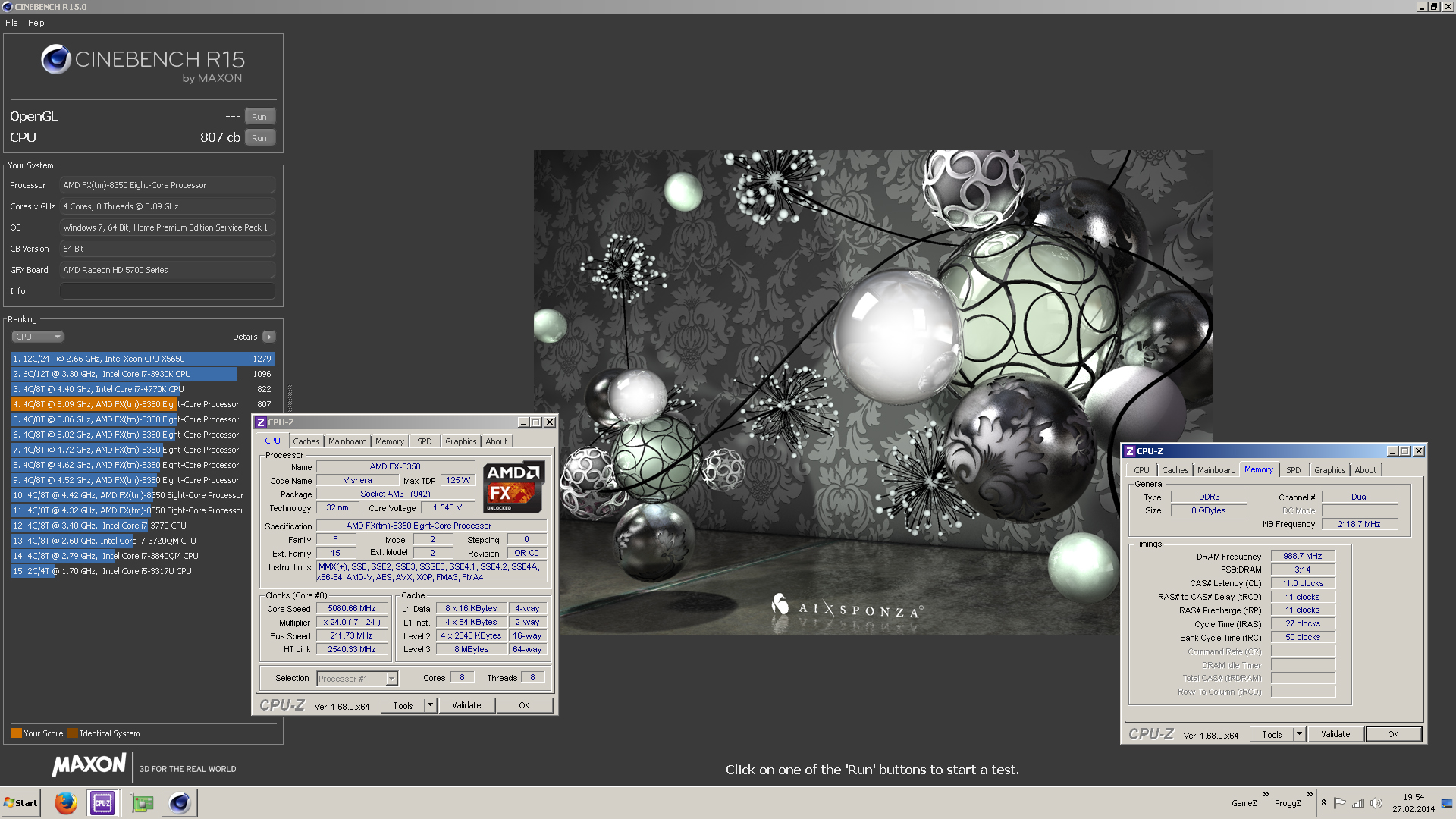This screenshot has height=819, width=1456.
Task: Open SPD tab in second CPU-Z window
Action: click(x=1294, y=470)
